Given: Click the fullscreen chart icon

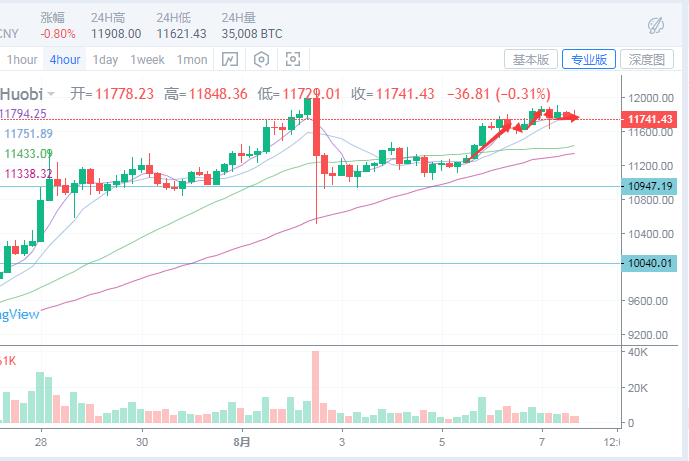Looking at the screenshot, I should 293,59.
